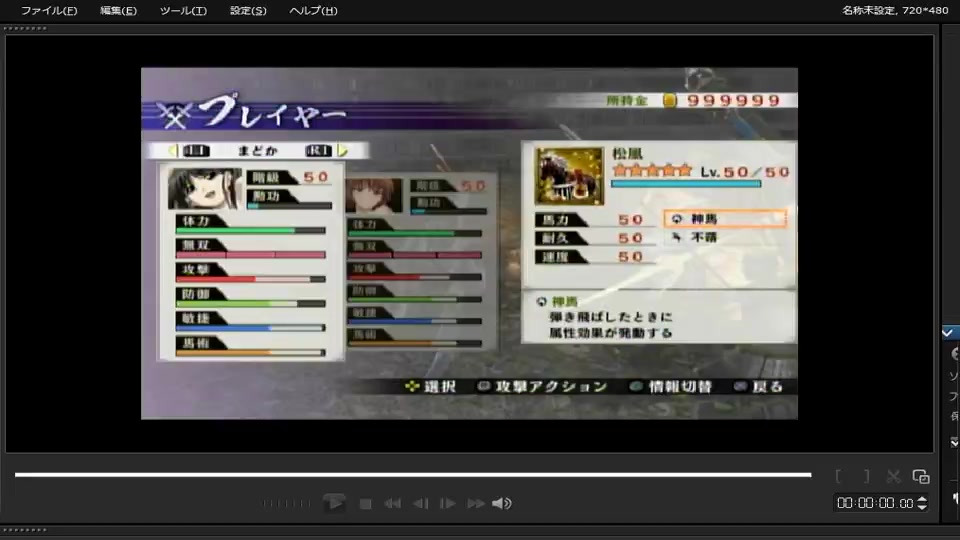
Task: Click the down chevron on right edge panel
Action: pos(954,442)
